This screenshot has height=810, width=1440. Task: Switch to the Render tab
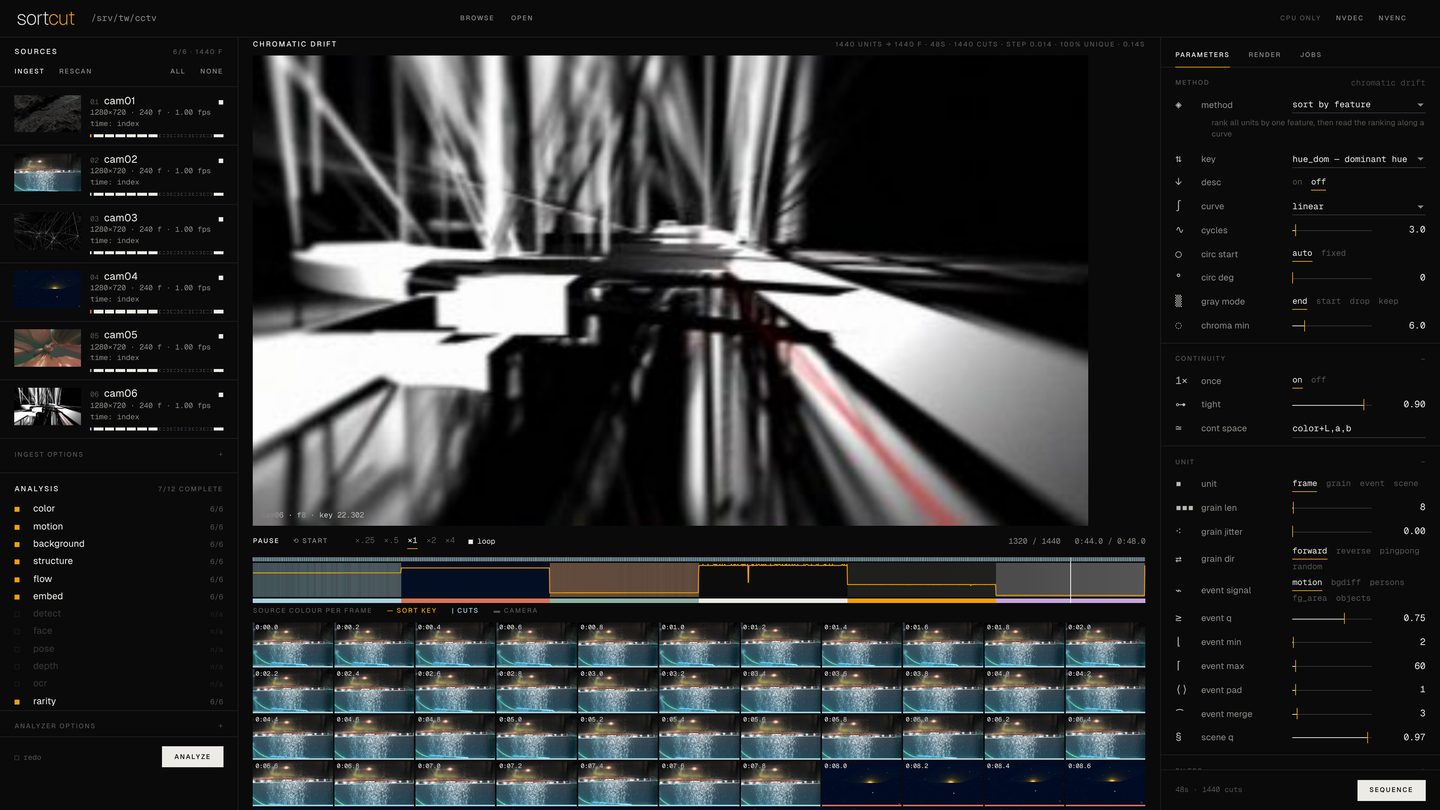(1264, 55)
